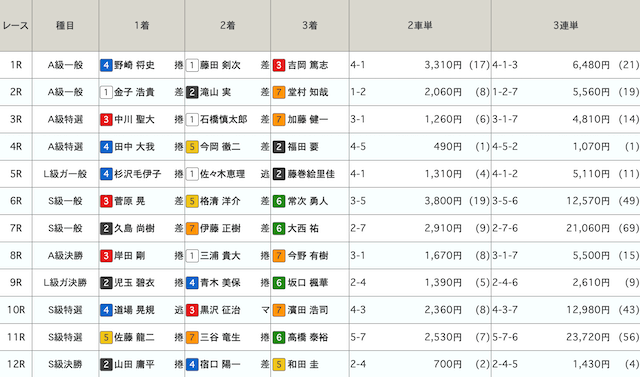Click the rider name 佐々木恵理
Image resolution: width=640 pixels, height=377 pixels.
[x=222, y=174]
